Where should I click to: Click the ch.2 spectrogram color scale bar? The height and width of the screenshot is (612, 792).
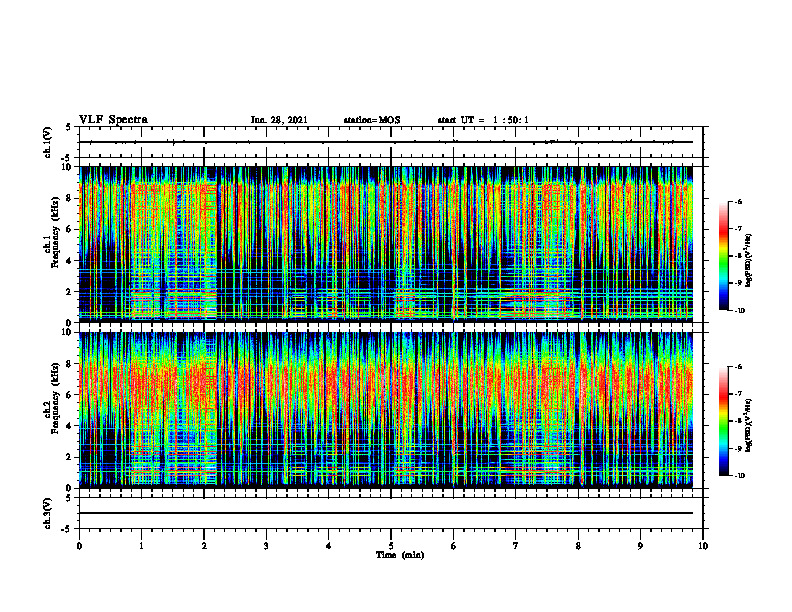[723, 421]
